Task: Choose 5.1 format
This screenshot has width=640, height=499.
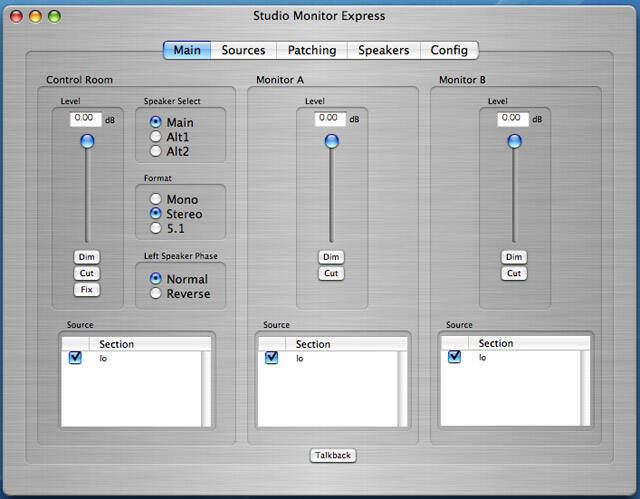Action: (x=156, y=228)
